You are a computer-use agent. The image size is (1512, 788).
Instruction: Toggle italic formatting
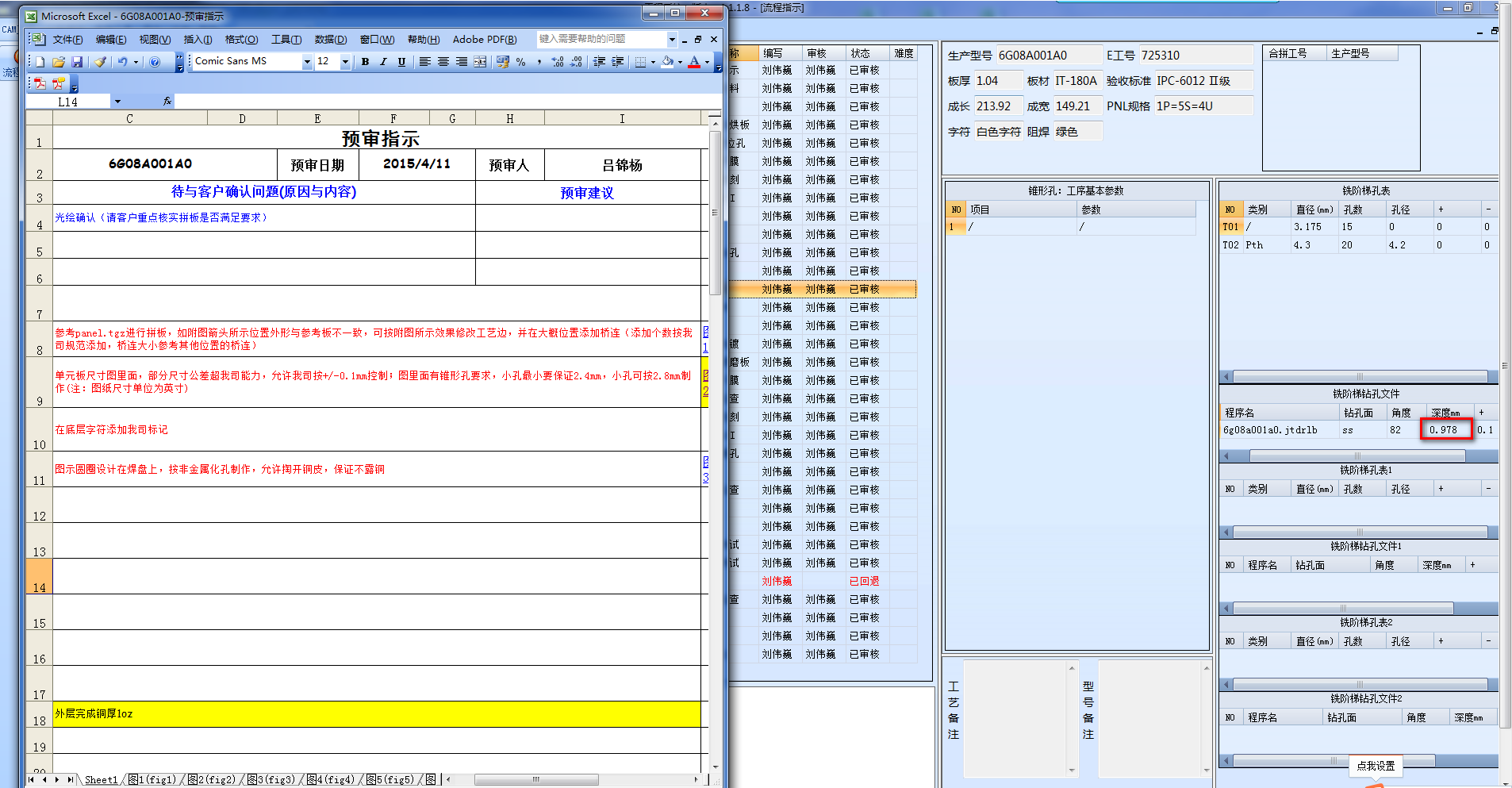(x=383, y=62)
